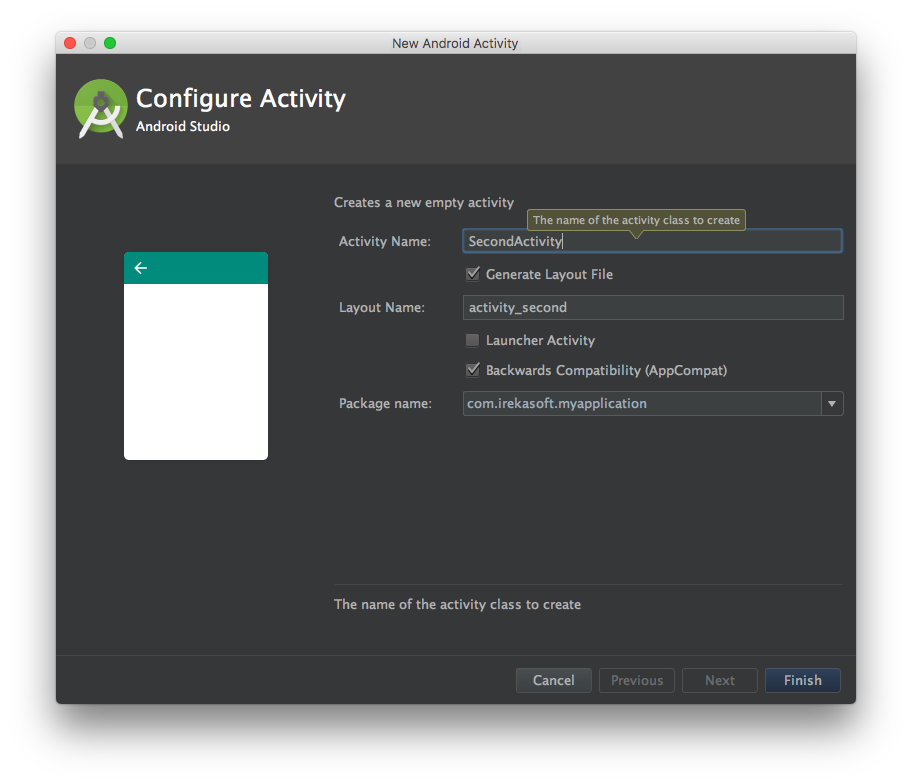
Task: Maximize the dialog with the green button
Action: [x=110, y=43]
